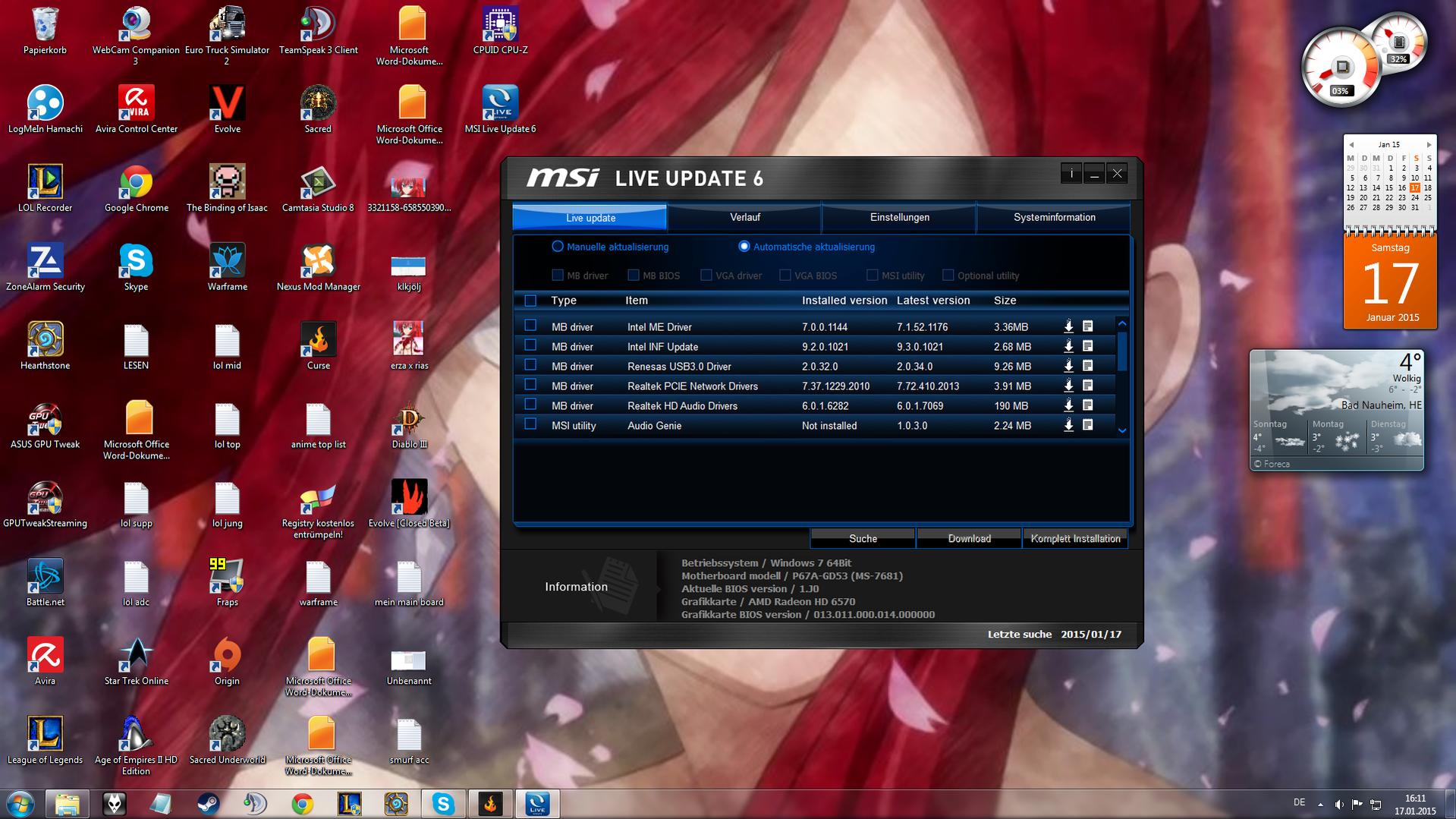1456x819 pixels.
Task: Select the Fraps desktop icon
Action: point(227,583)
